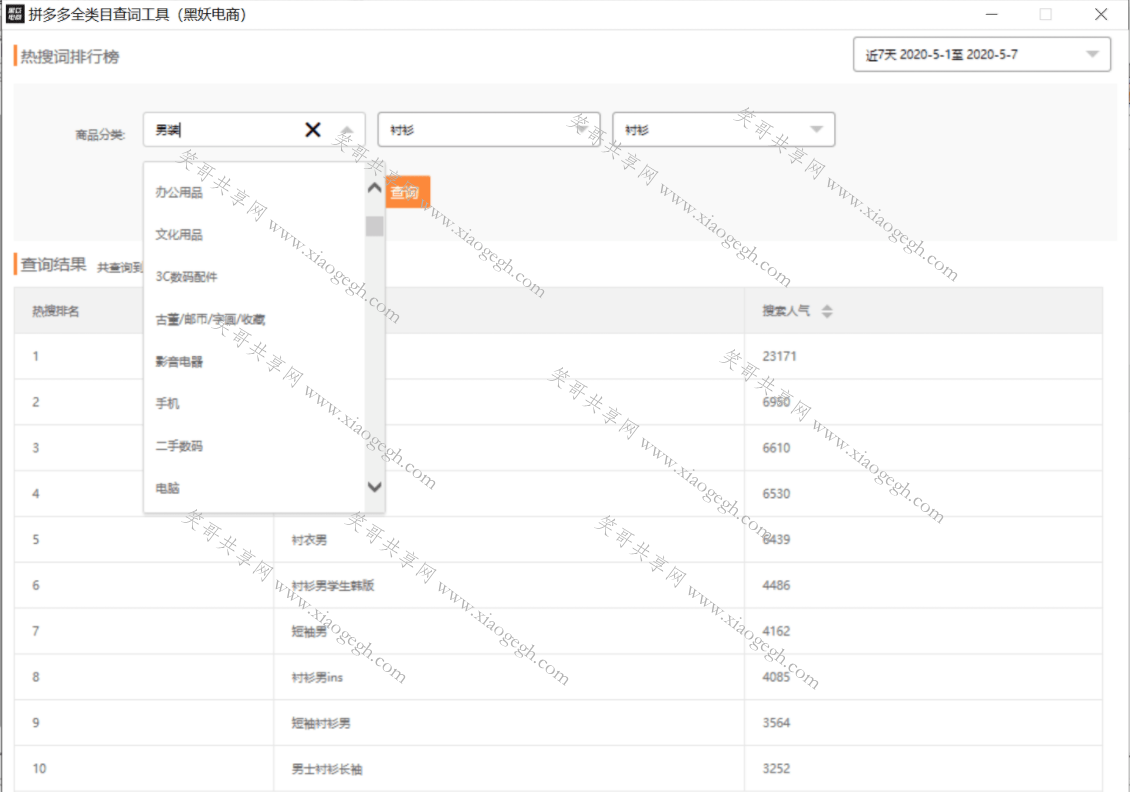The width and height of the screenshot is (1130, 792).
Task: Select 影音电器 from category list
Action: tap(179, 362)
